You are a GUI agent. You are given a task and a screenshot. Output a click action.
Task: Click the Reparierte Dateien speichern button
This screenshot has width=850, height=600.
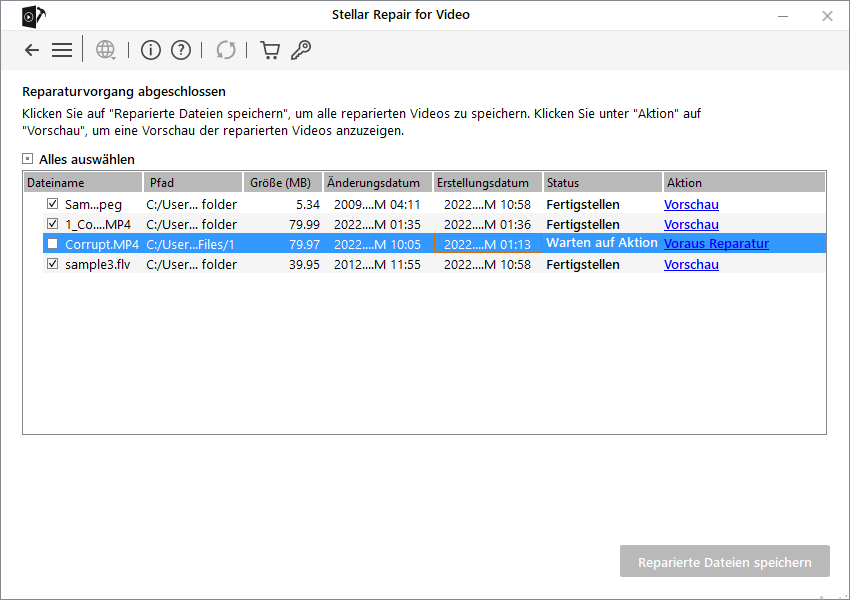pyautogui.click(x=725, y=562)
